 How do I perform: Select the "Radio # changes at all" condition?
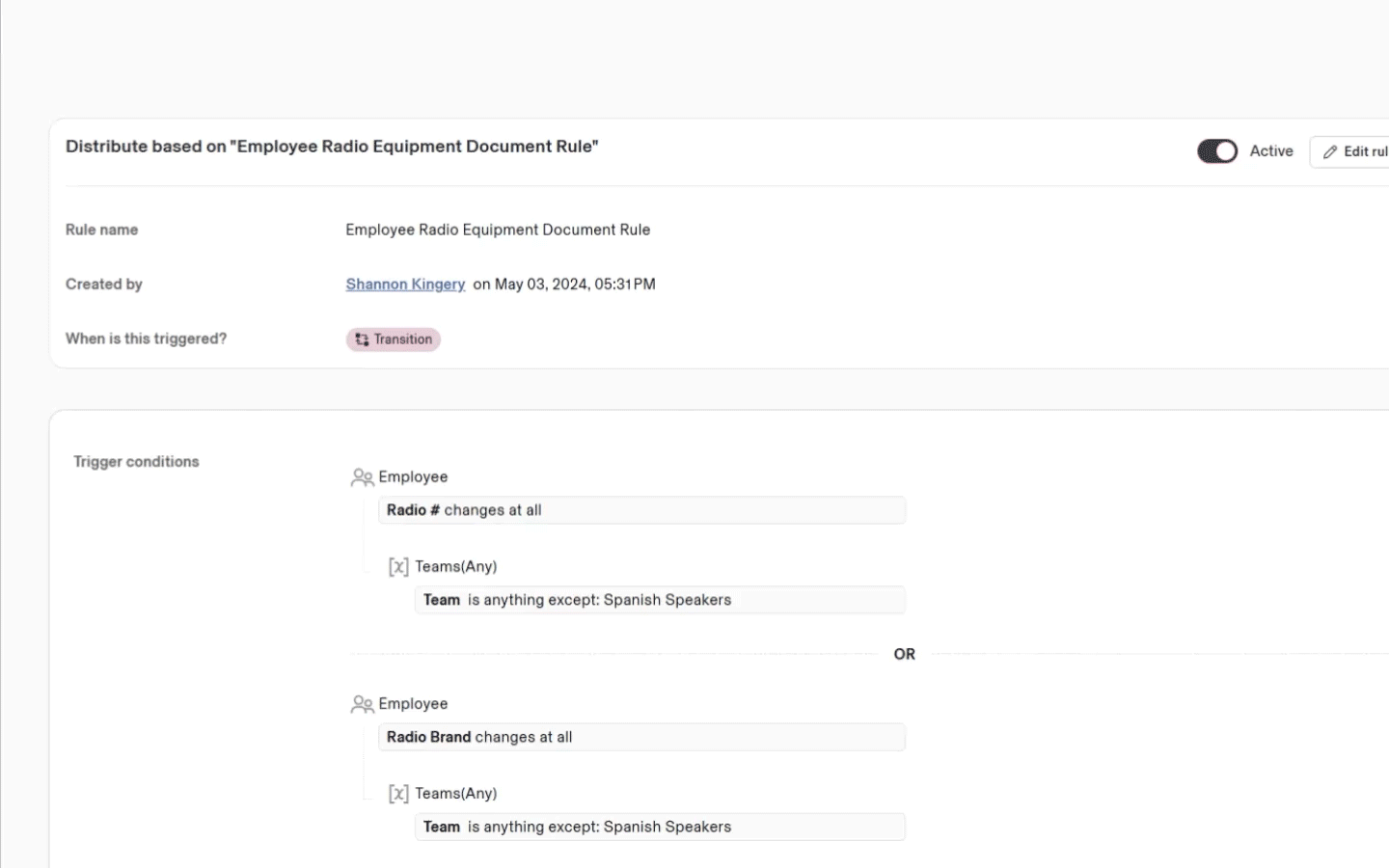641,510
